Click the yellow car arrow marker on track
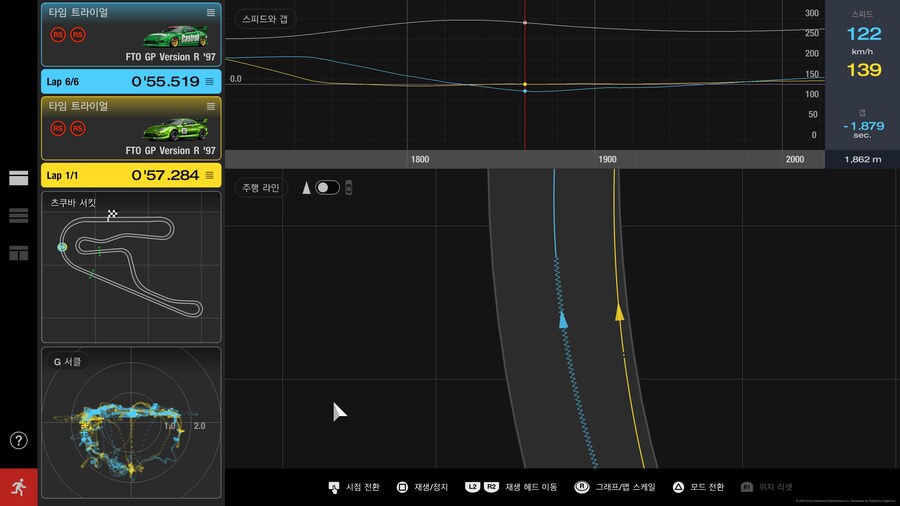The height and width of the screenshot is (506, 900). [619, 313]
